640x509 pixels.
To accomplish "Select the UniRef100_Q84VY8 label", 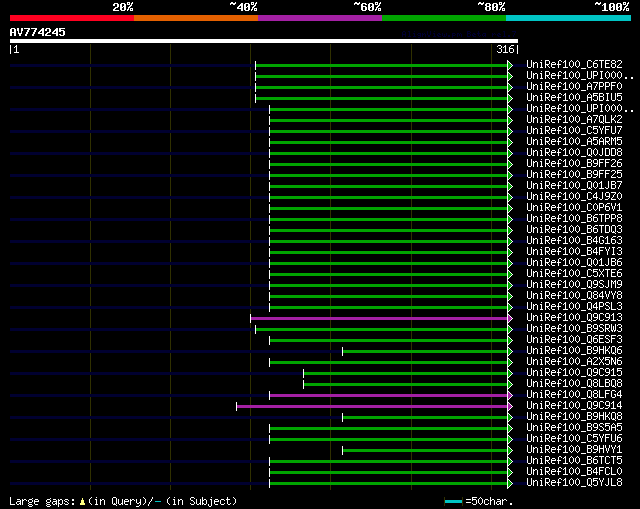I will tap(574, 296).
